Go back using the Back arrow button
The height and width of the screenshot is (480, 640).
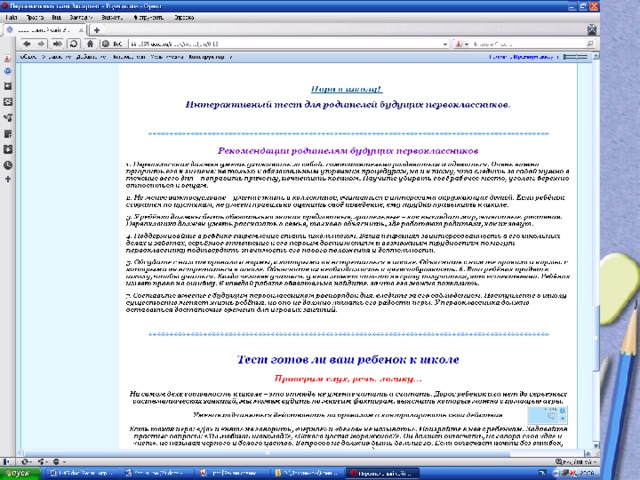(x=27, y=44)
